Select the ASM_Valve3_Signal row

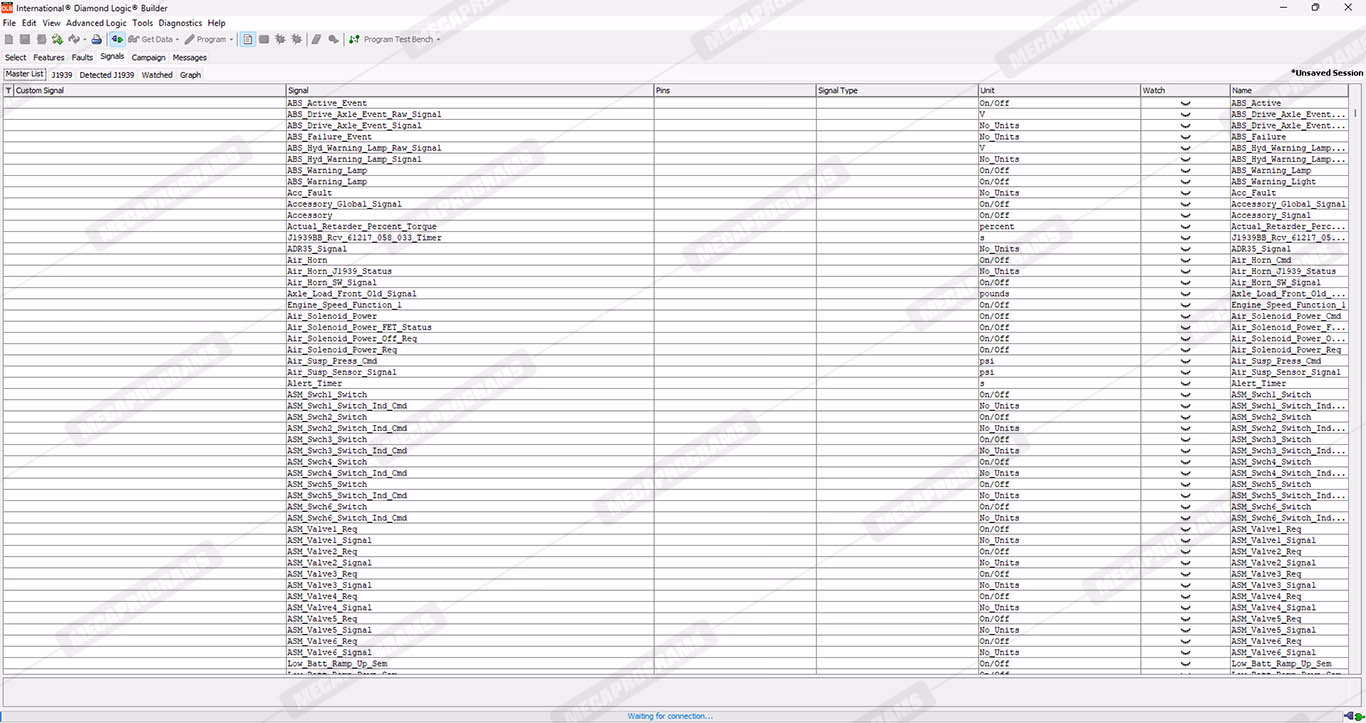tap(330, 585)
